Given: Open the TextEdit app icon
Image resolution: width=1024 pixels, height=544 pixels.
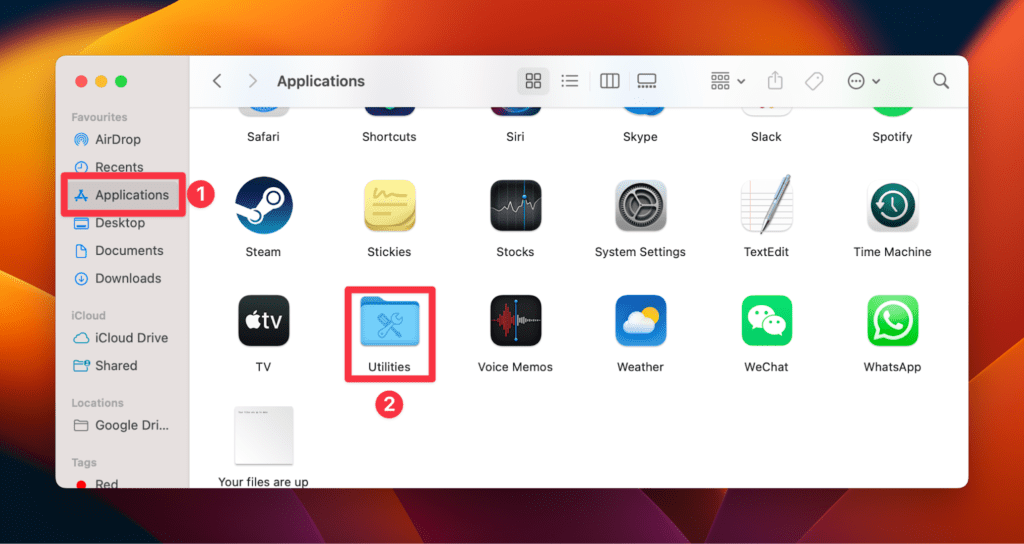Looking at the screenshot, I should tap(767, 204).
